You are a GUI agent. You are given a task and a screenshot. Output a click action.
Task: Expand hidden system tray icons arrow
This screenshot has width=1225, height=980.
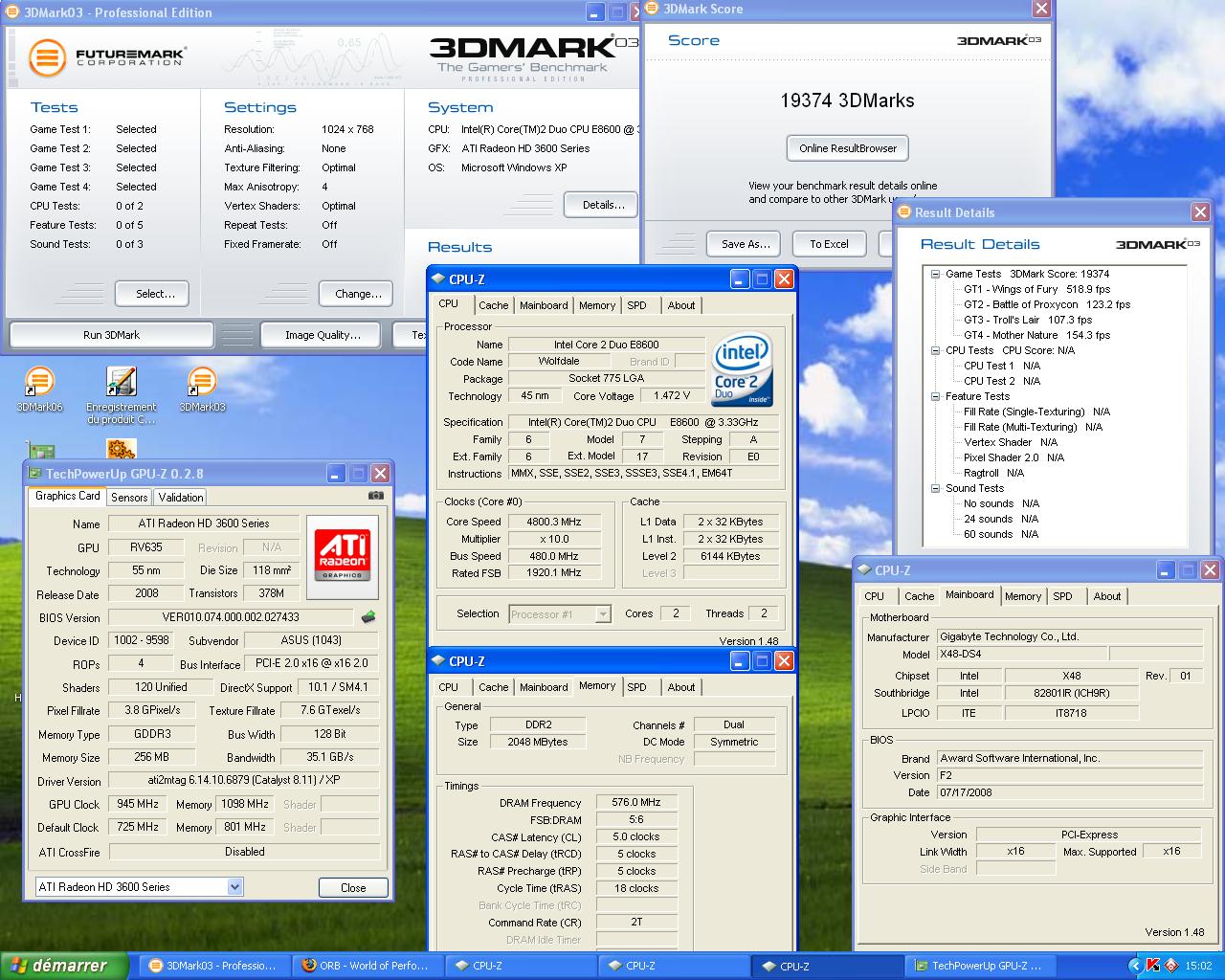tap(1135, 966)
